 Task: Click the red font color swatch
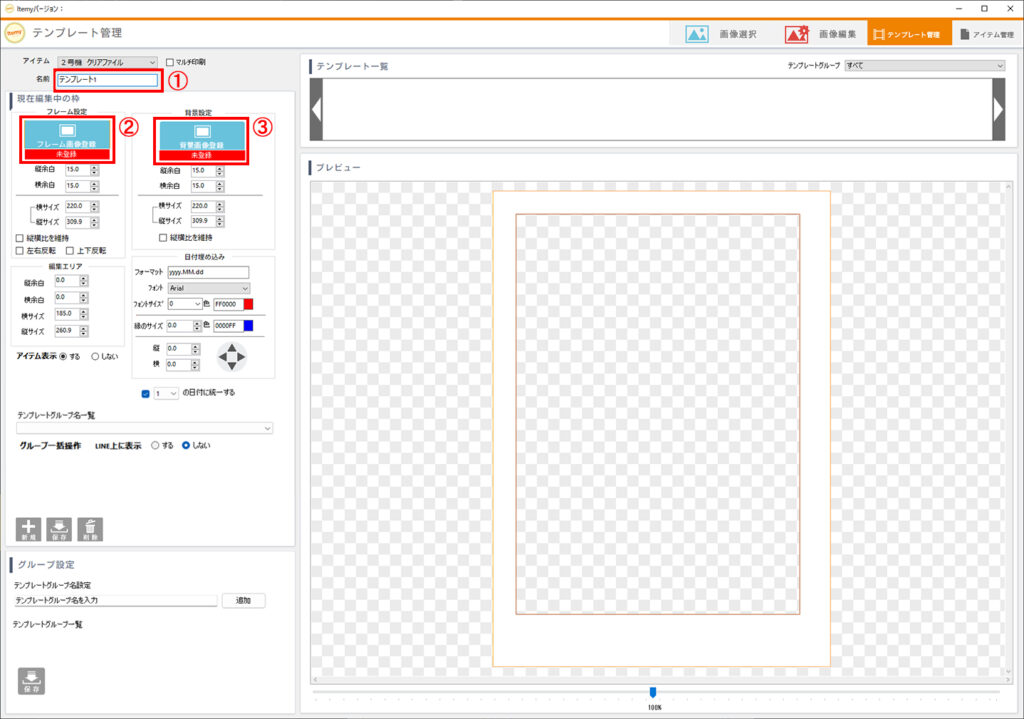coord(249,304)
